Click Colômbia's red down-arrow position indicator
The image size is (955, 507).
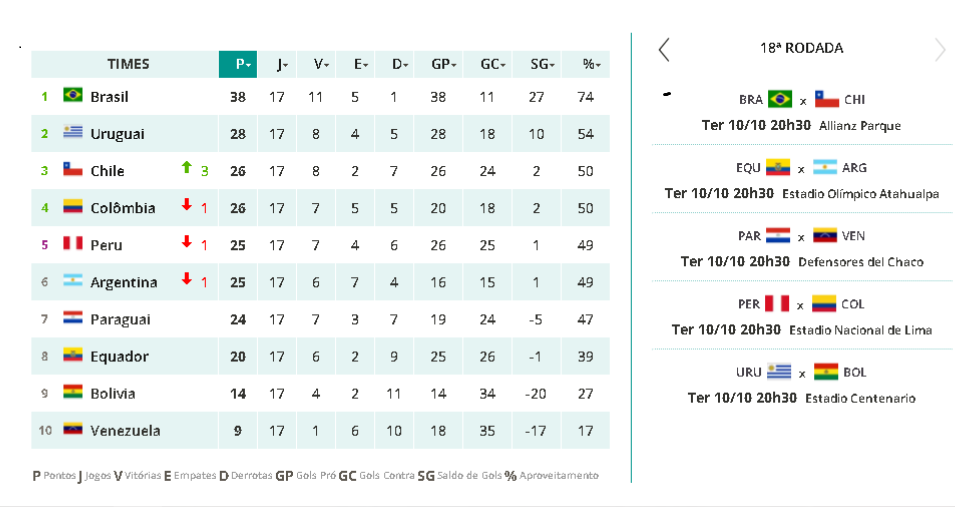click(186, 206)
